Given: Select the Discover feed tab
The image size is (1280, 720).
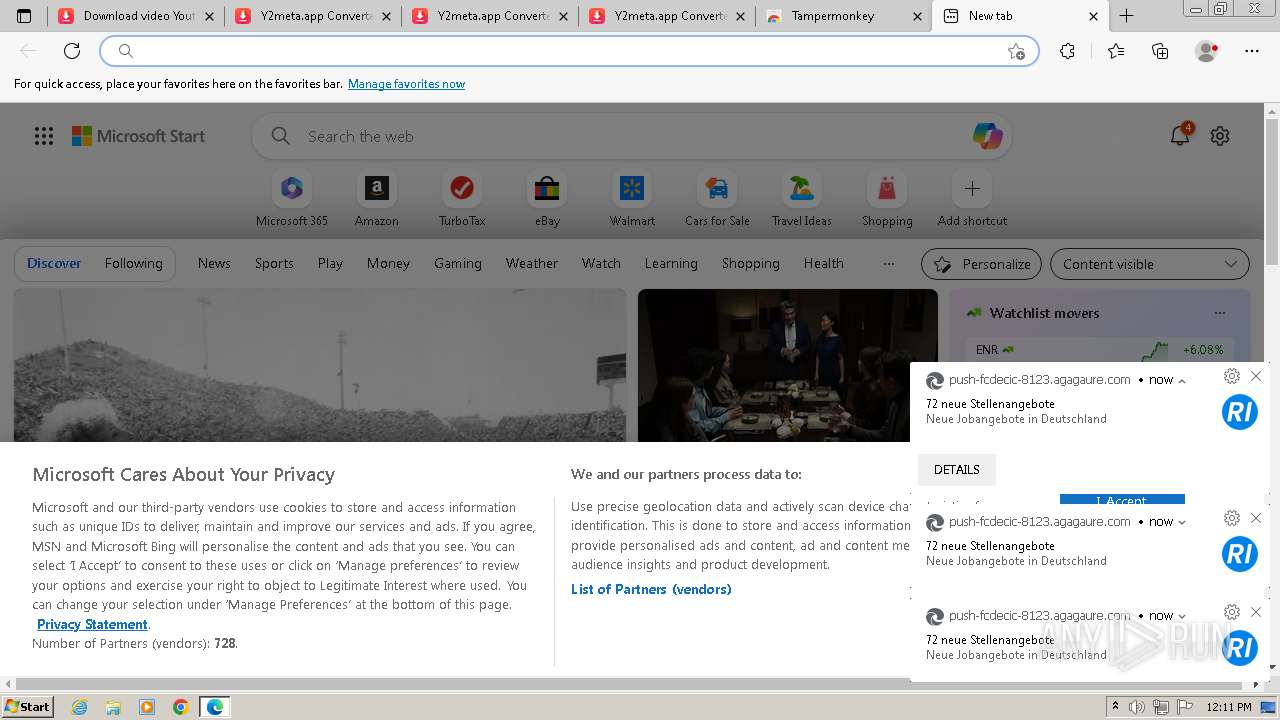Looking at the screenshot, I should 54,263.
